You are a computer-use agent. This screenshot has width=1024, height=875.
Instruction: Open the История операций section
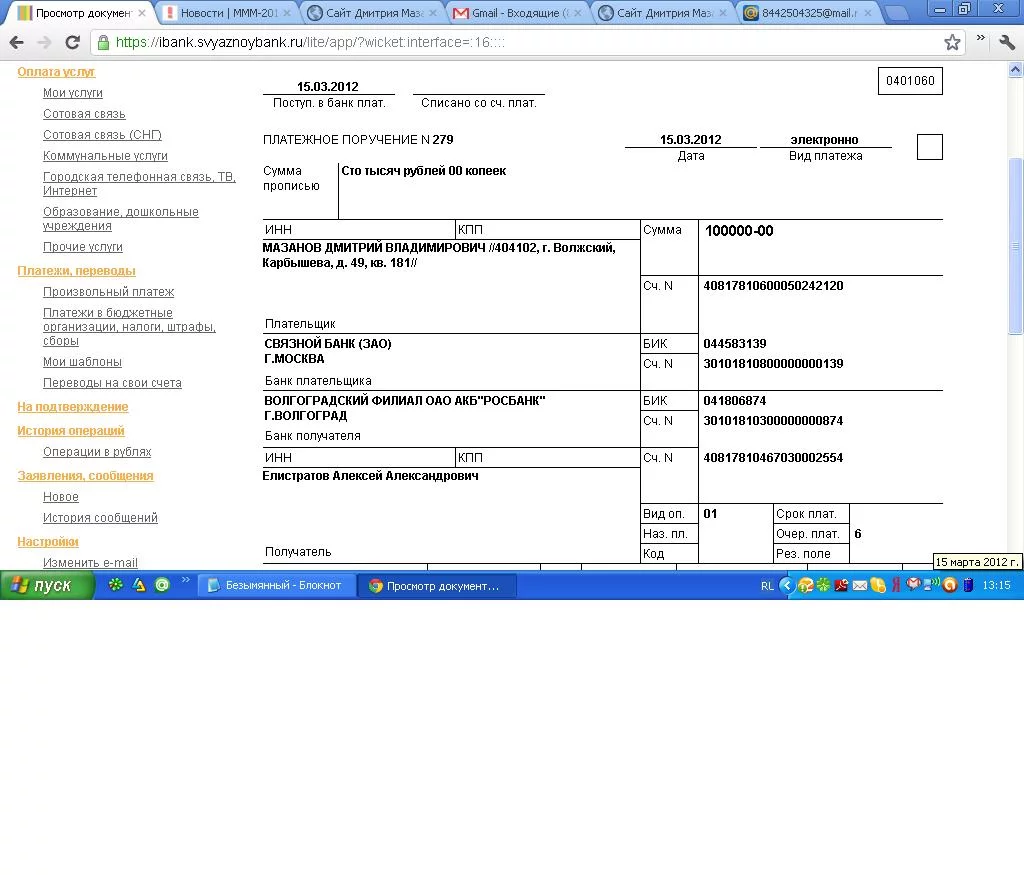click(x=71, y=430)
